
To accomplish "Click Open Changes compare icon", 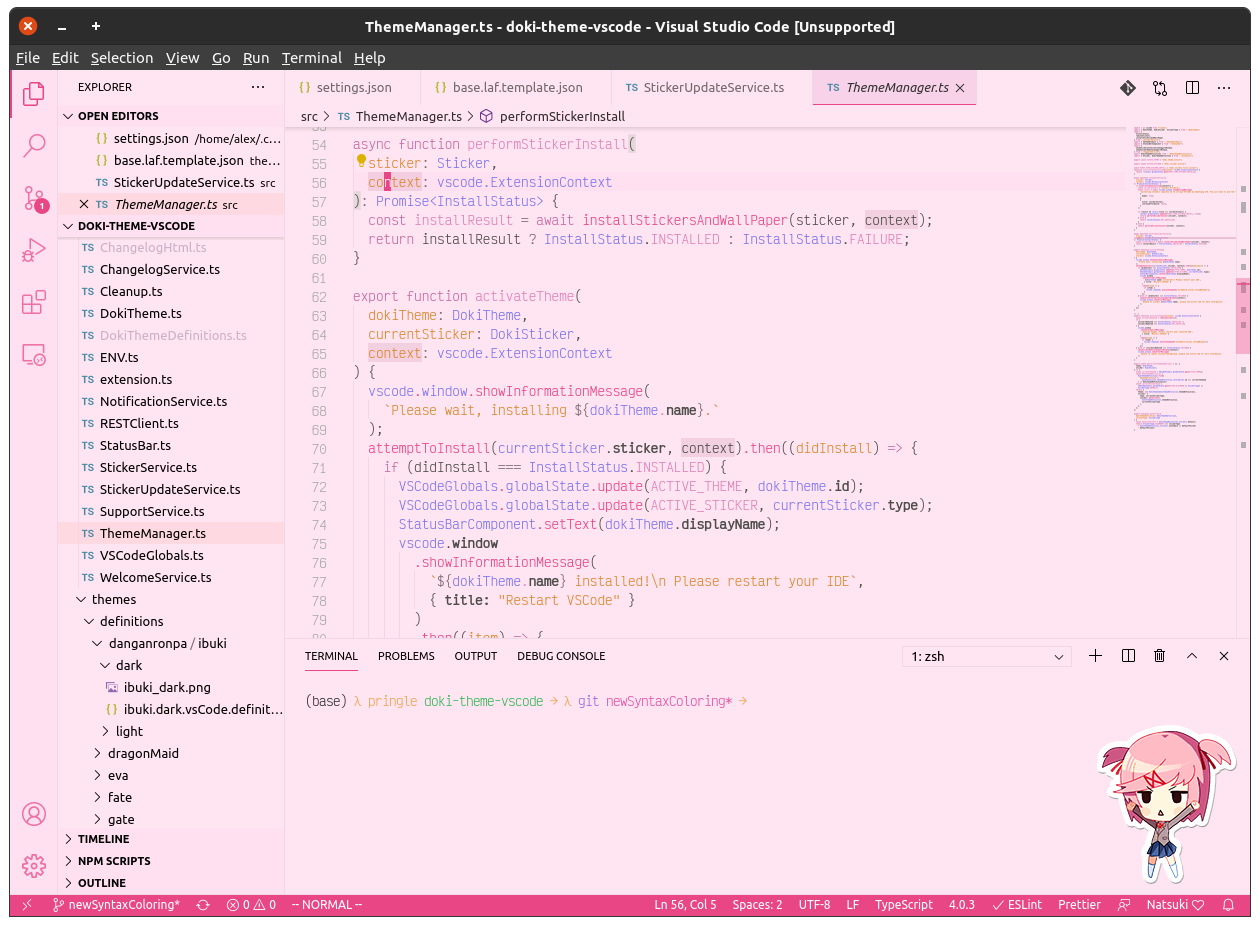I will pos(1160,88).
